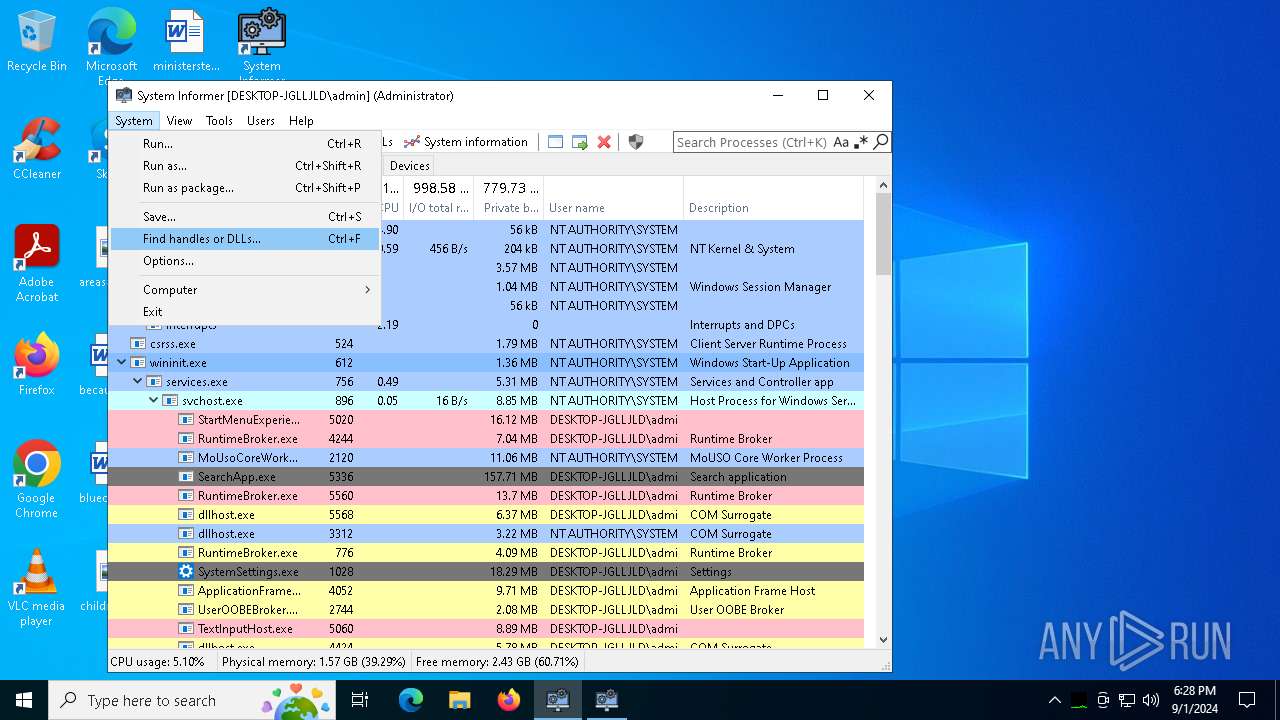This screenshot has height=720, width=1280.
Task: Click the Find window and thread icon
Action: (579, 142)
